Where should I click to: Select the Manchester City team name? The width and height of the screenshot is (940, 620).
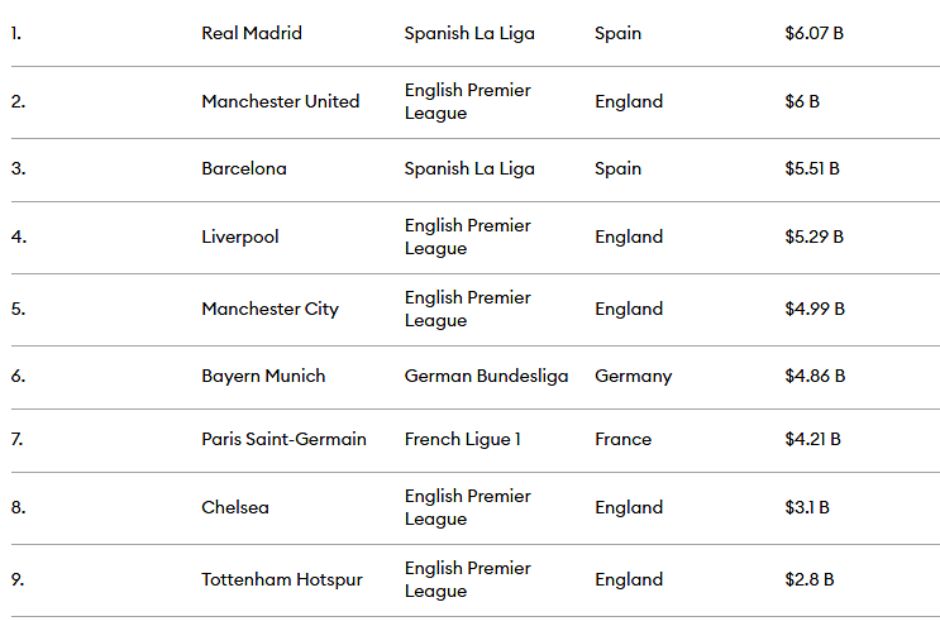[270, 309]
